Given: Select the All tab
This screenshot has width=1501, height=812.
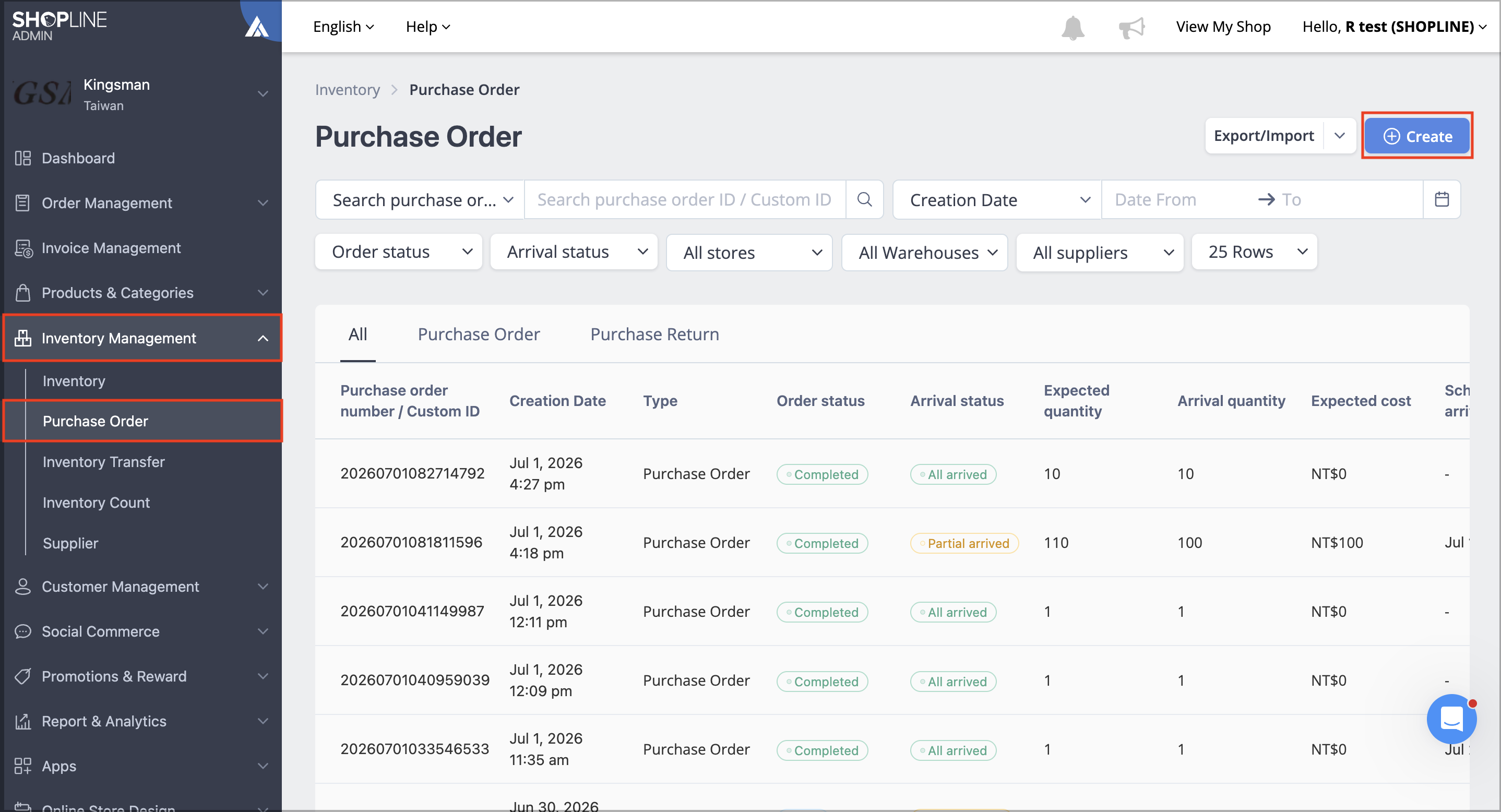Looking at the screenshot, I should pyautogui.click(x=358, y=335).
